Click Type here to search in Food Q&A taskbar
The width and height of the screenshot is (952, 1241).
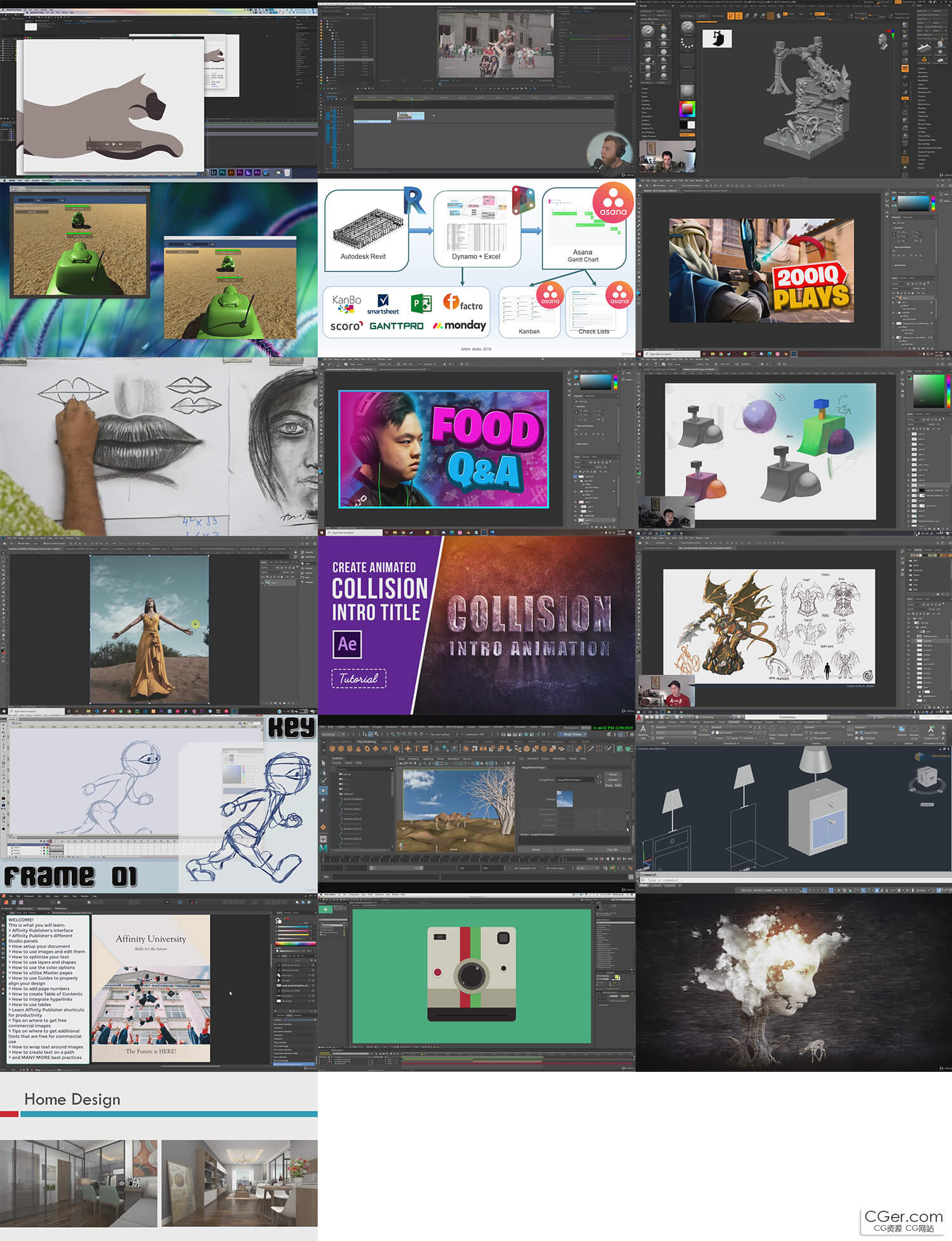pos(354,533)
